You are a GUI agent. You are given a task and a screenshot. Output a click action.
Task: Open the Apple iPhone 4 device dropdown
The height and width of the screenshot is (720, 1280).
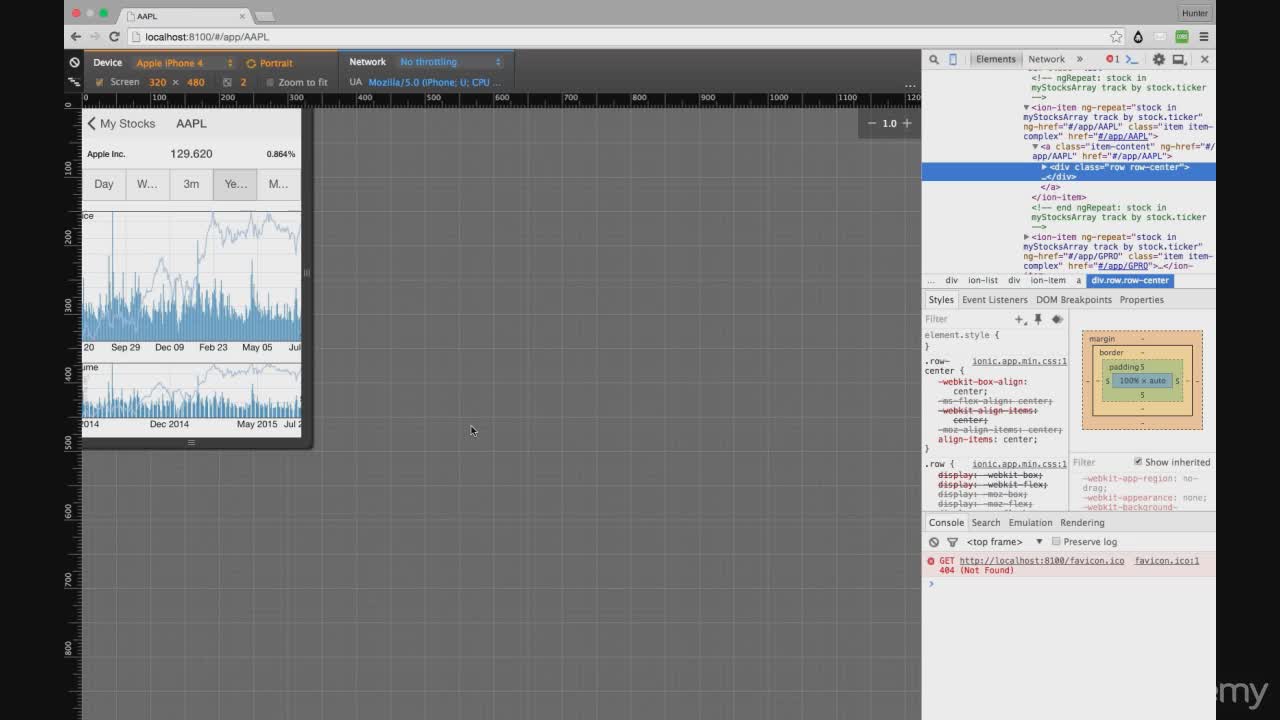(x=184, y=63)
